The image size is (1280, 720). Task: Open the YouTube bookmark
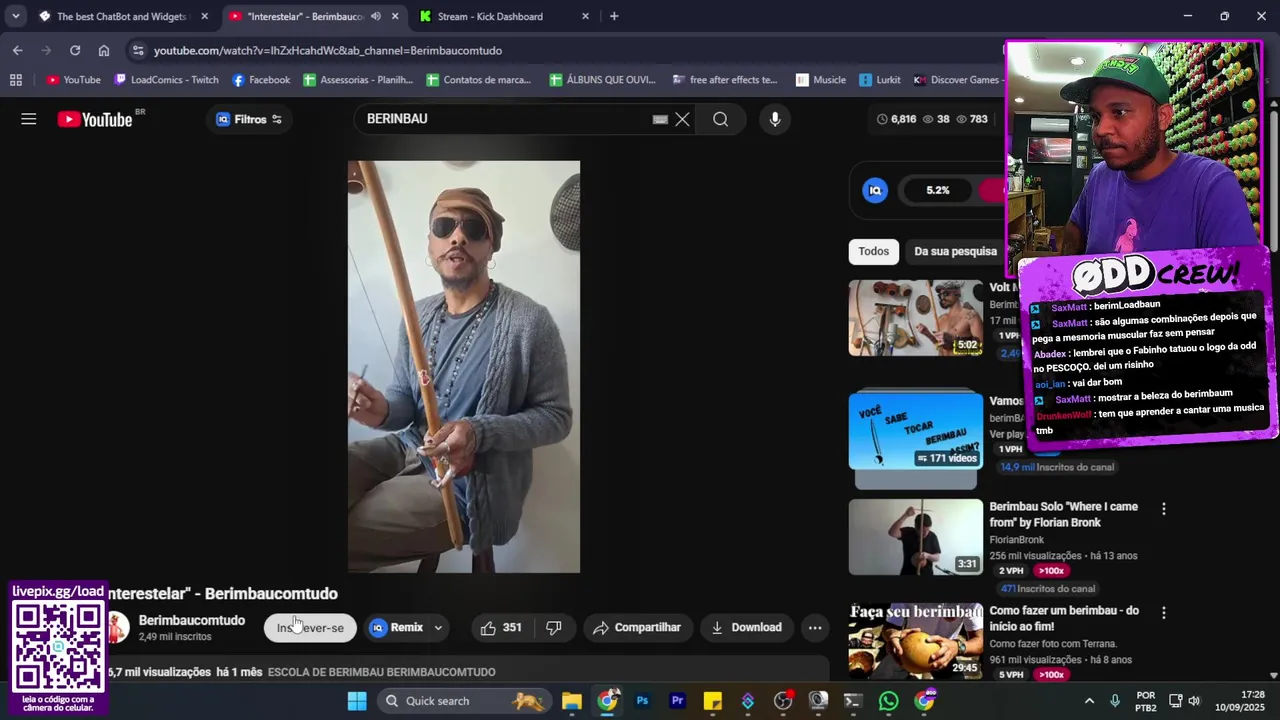point(73,80)
